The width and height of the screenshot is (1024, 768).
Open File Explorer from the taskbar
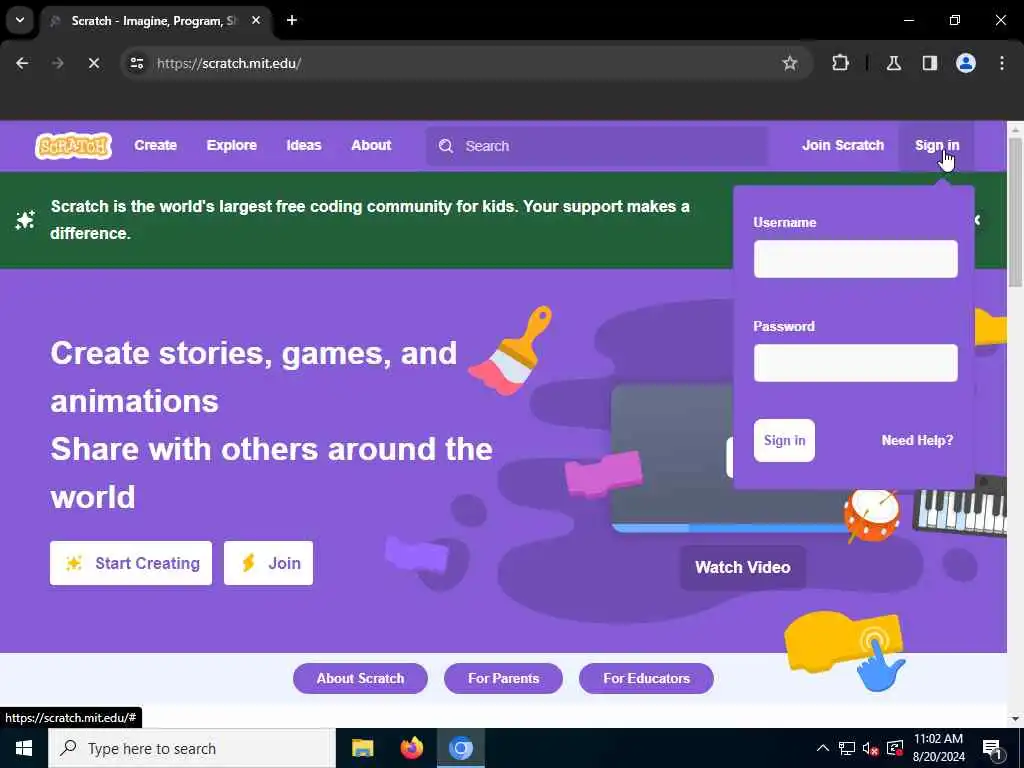pyautogui.click(x=362, y=748)
